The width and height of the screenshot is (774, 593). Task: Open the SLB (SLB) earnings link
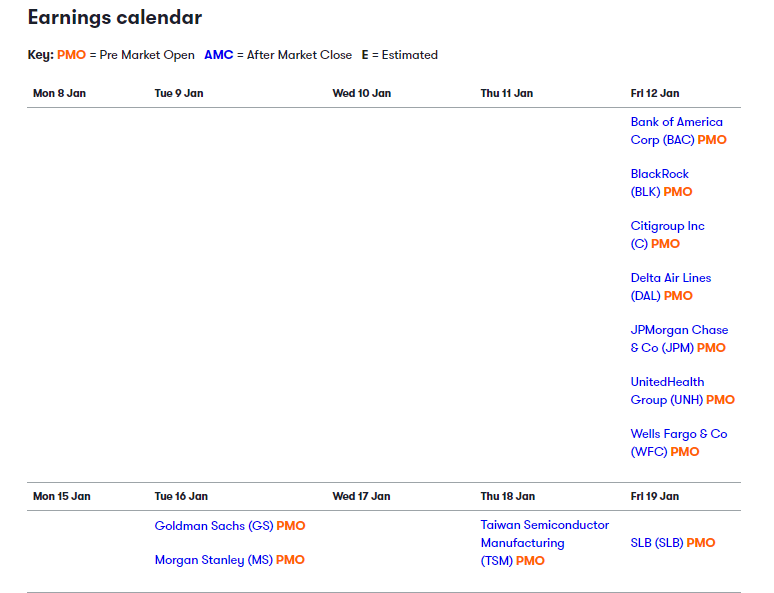(657, 543)
